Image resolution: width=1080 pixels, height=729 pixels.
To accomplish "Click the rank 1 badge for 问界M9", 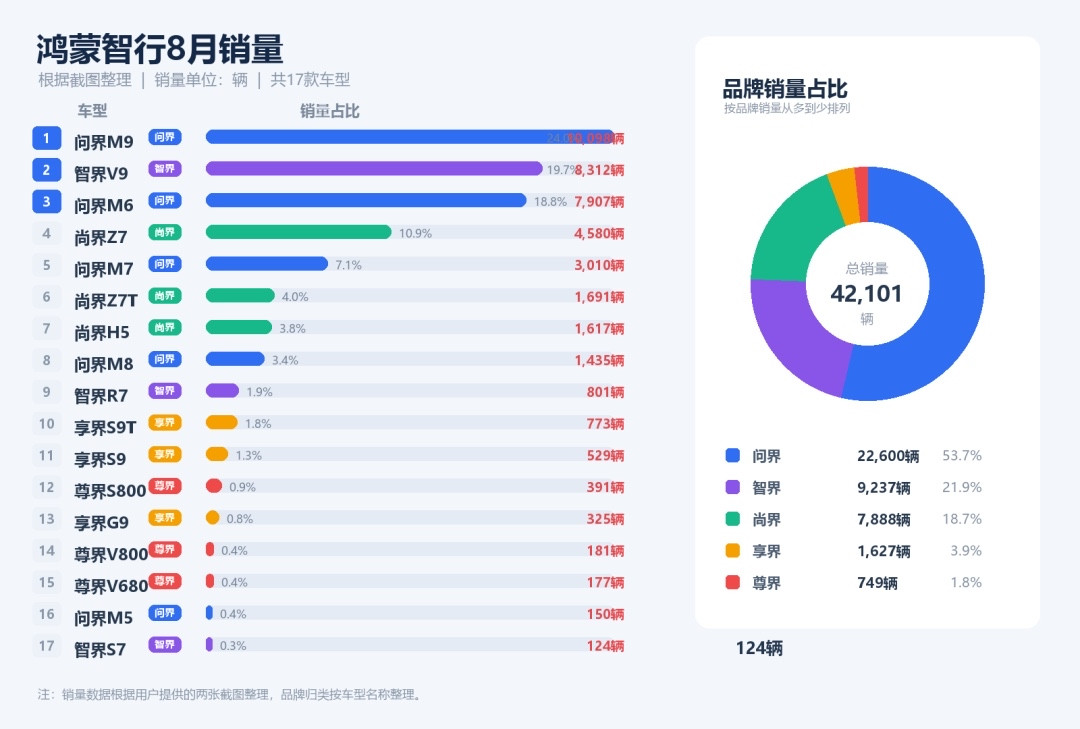I will click(47, 138).
